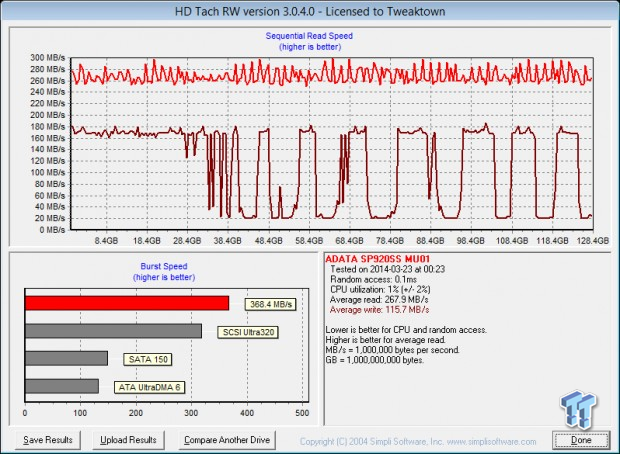
Task: Select the ATA UltraDMA 6 label
Action: (149, 387)
